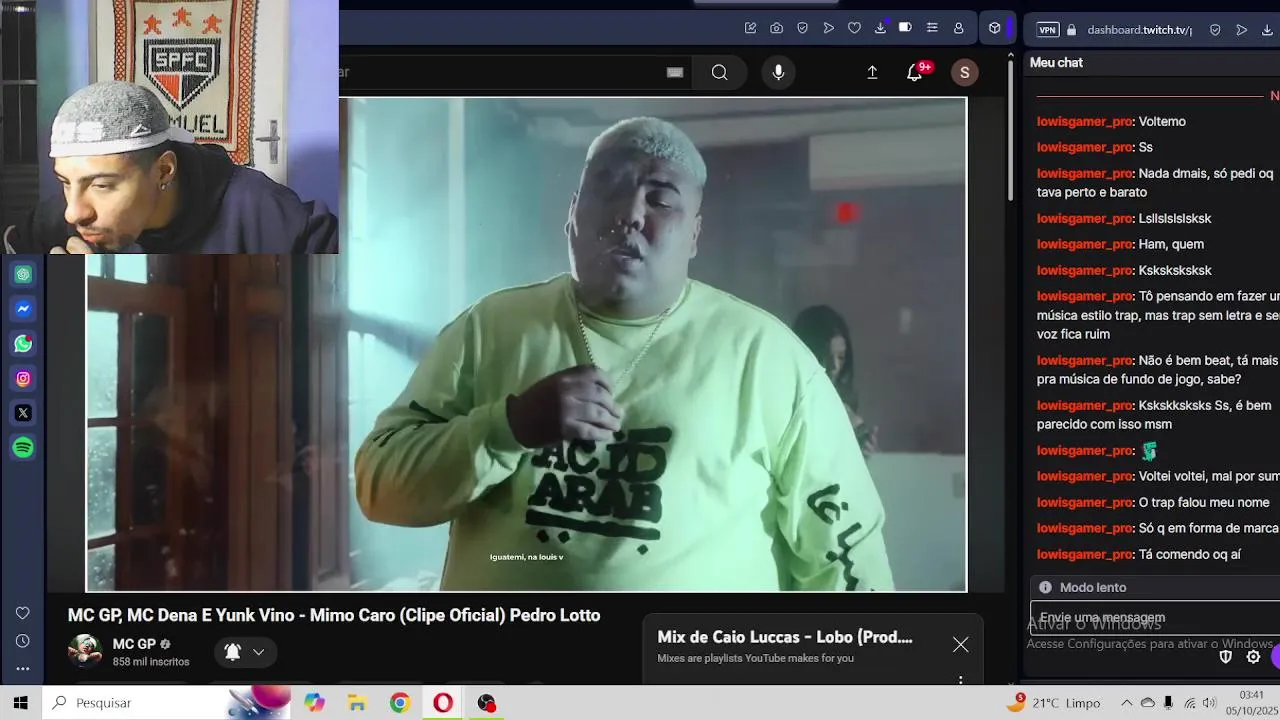Click the Meu chat panel header
This screenshot has width=1280, height=720.
1056,62
